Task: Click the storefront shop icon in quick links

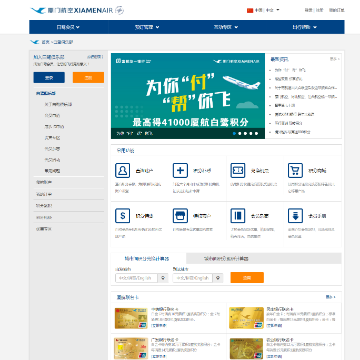Action: pos(180,216)
